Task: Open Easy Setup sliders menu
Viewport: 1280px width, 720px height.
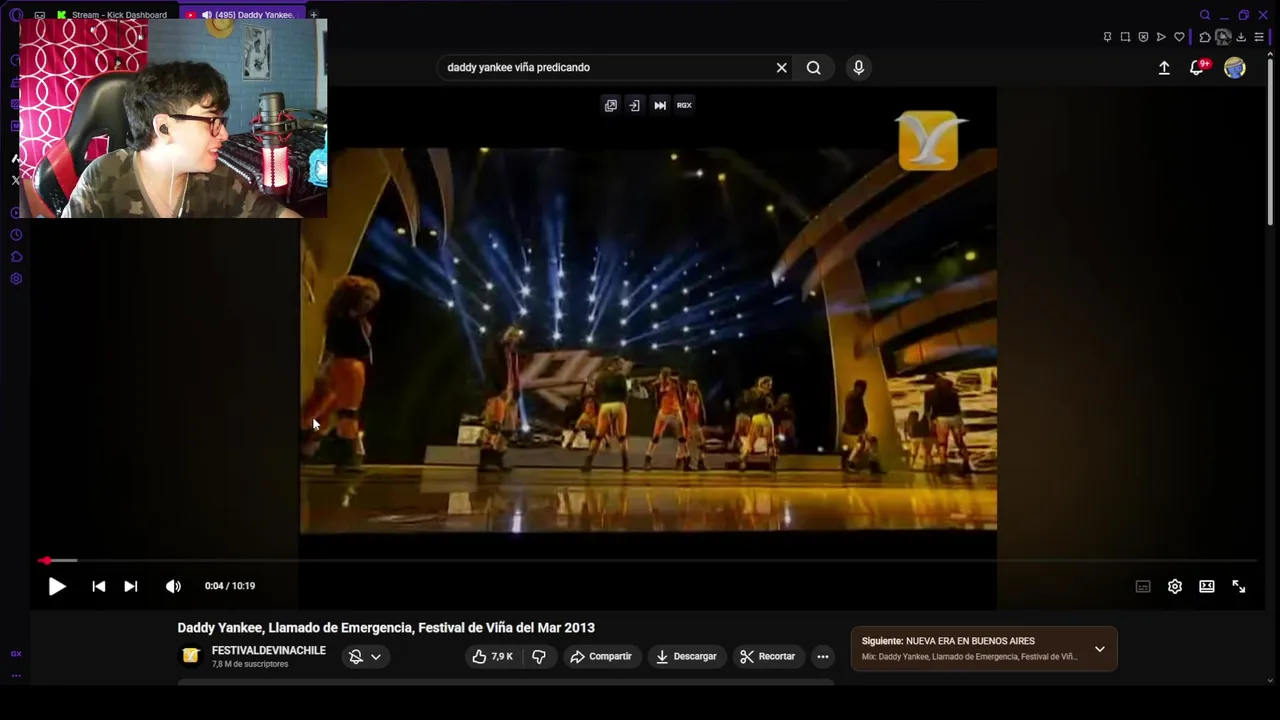Action: [x=1259, y=37]
